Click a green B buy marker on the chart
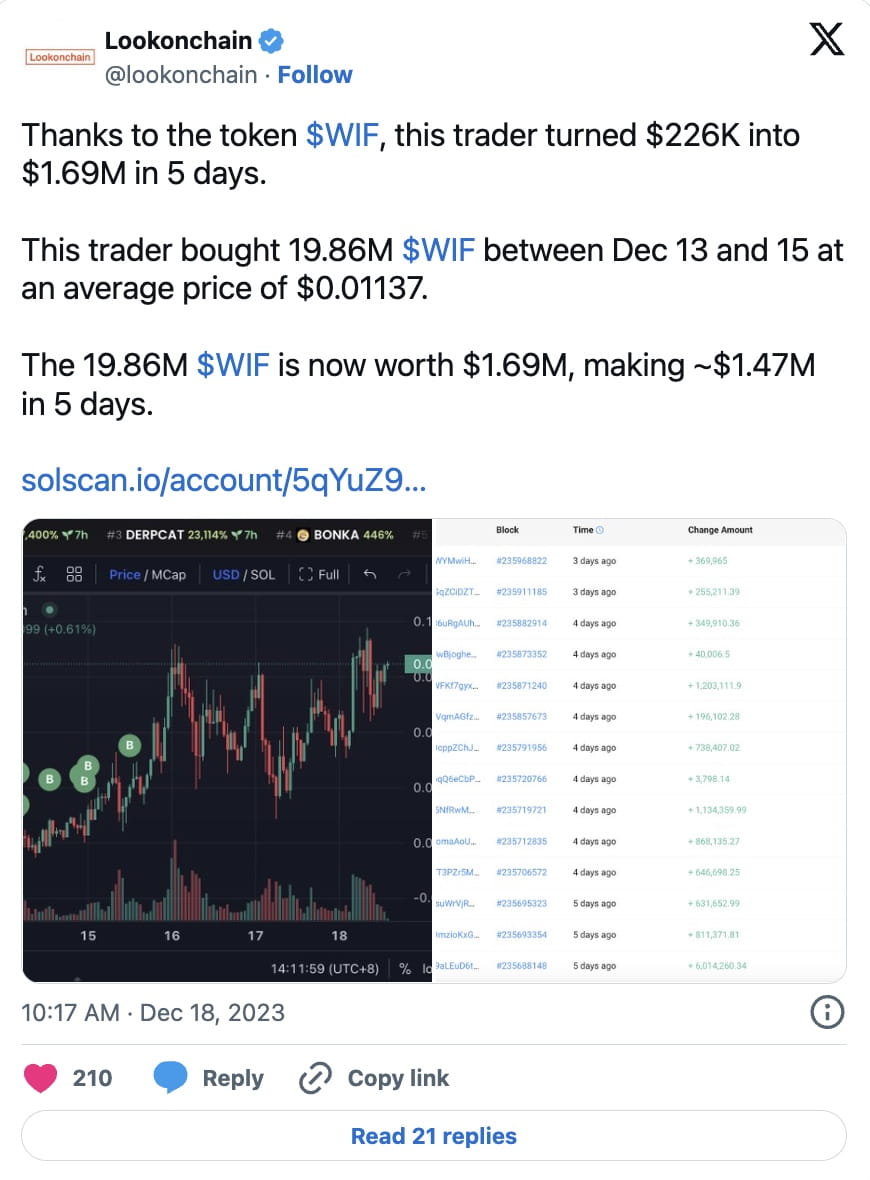 [x=129, y=745]
